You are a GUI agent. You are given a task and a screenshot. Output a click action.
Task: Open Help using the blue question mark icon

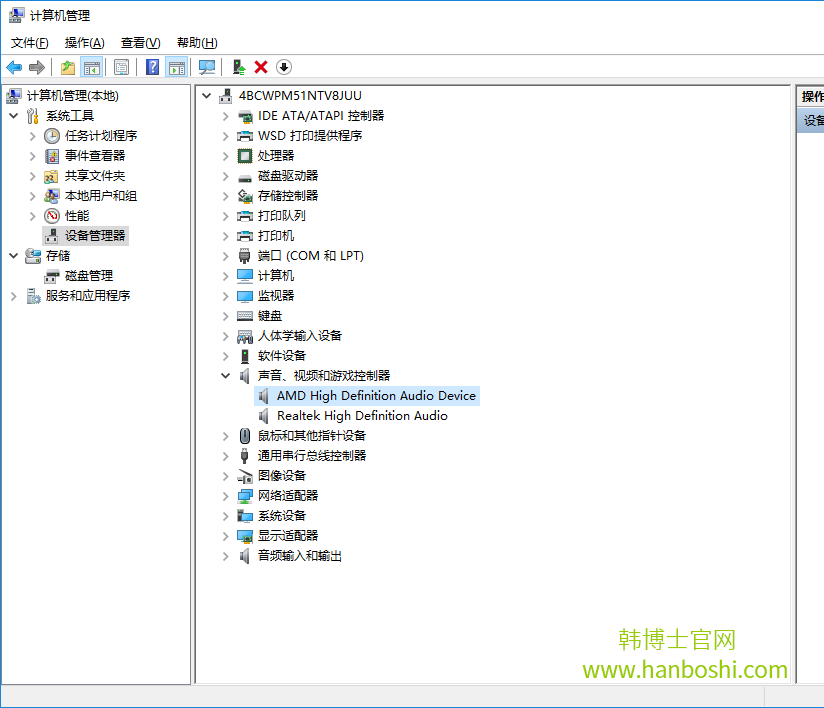pyautogui.click(x=150, y=66)
